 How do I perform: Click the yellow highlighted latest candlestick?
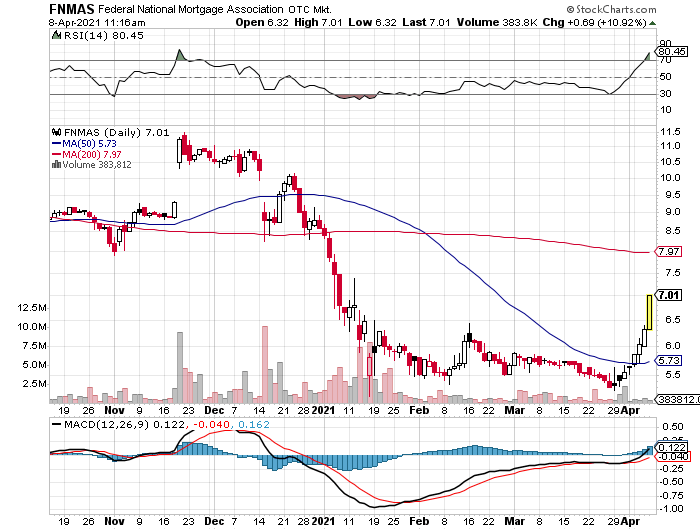point(649,313)
